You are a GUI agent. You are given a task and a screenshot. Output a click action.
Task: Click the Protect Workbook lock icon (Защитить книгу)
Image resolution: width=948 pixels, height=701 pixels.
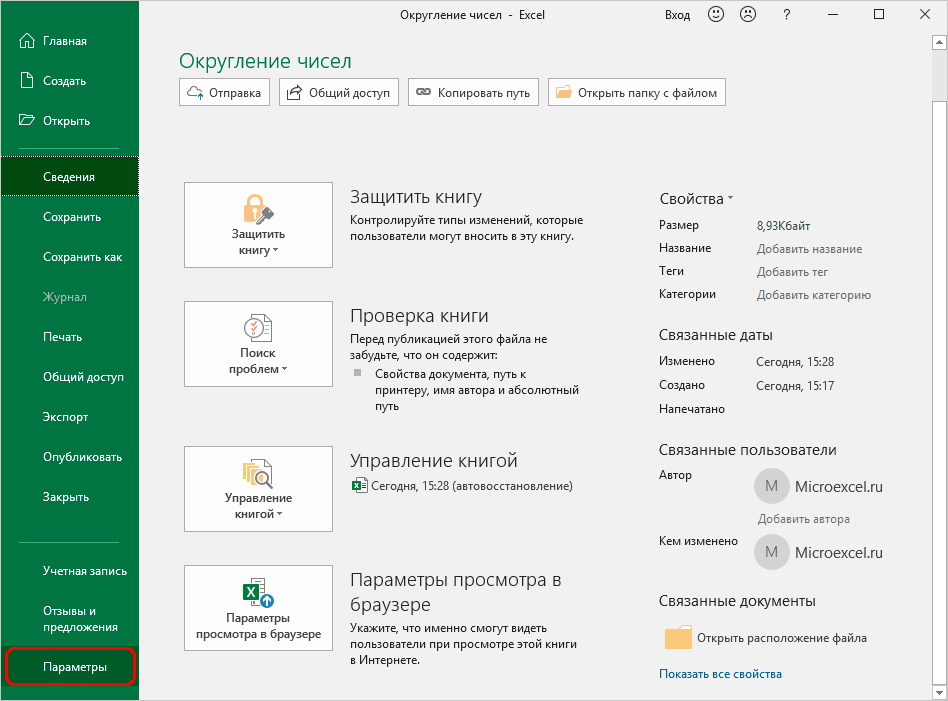point(258,211)
